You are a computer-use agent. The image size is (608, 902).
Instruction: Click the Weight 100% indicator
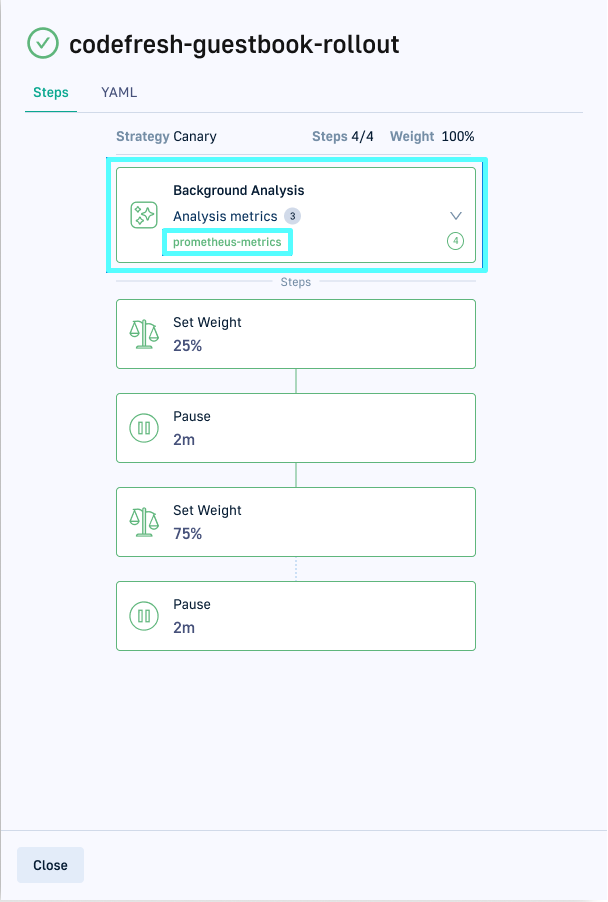(x=432, y=137)
